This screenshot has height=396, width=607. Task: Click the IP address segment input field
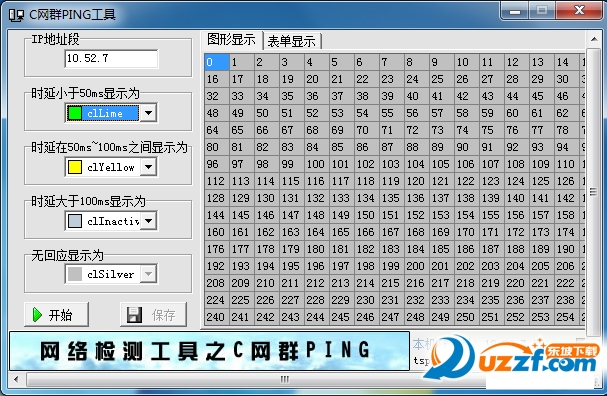111,58
